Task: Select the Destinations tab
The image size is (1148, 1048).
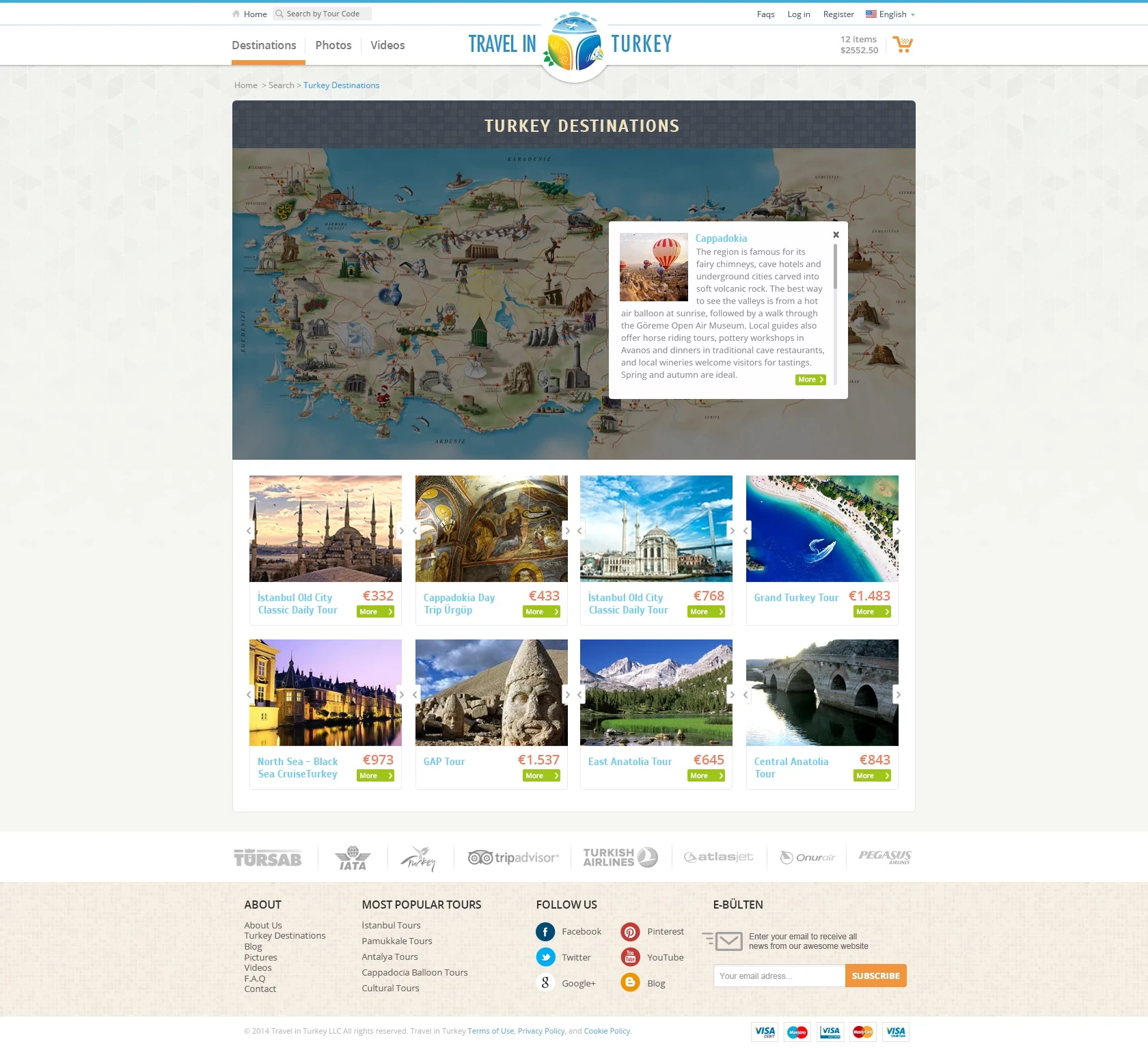Action: pyautogui.click(x=264, y=45)
